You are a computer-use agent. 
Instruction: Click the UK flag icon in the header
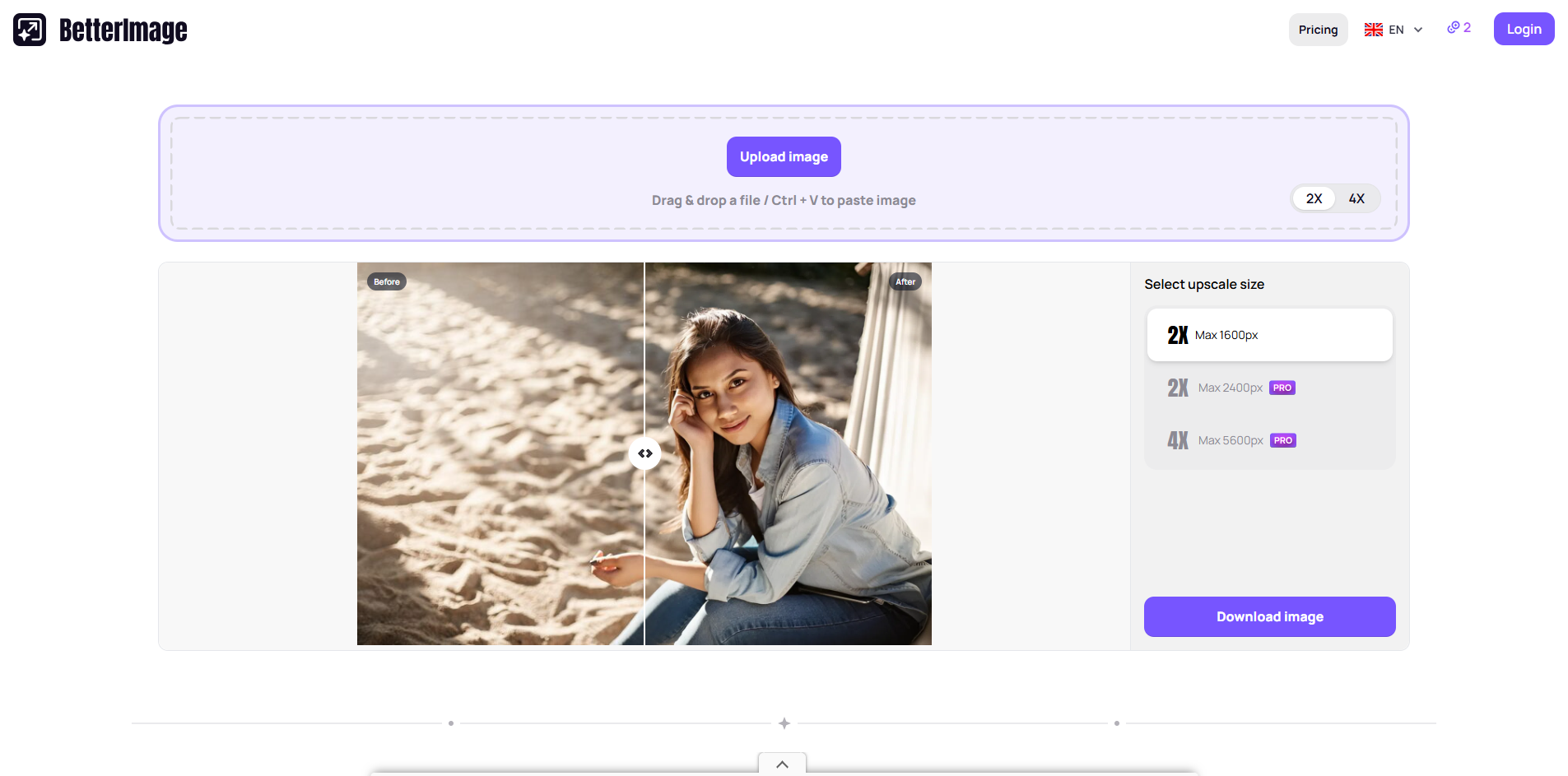pos(1372,29)
